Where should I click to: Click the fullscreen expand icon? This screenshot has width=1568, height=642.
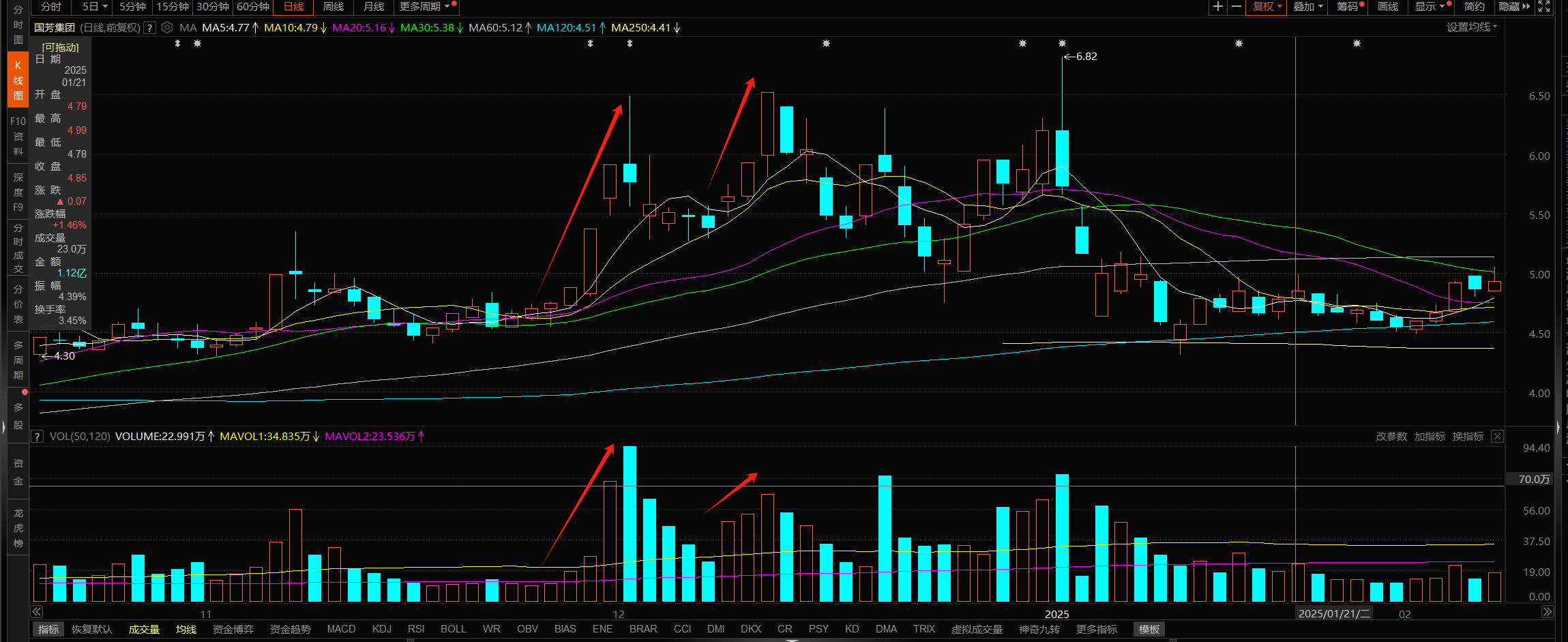pyautogui.click(x=1544, y=7)
